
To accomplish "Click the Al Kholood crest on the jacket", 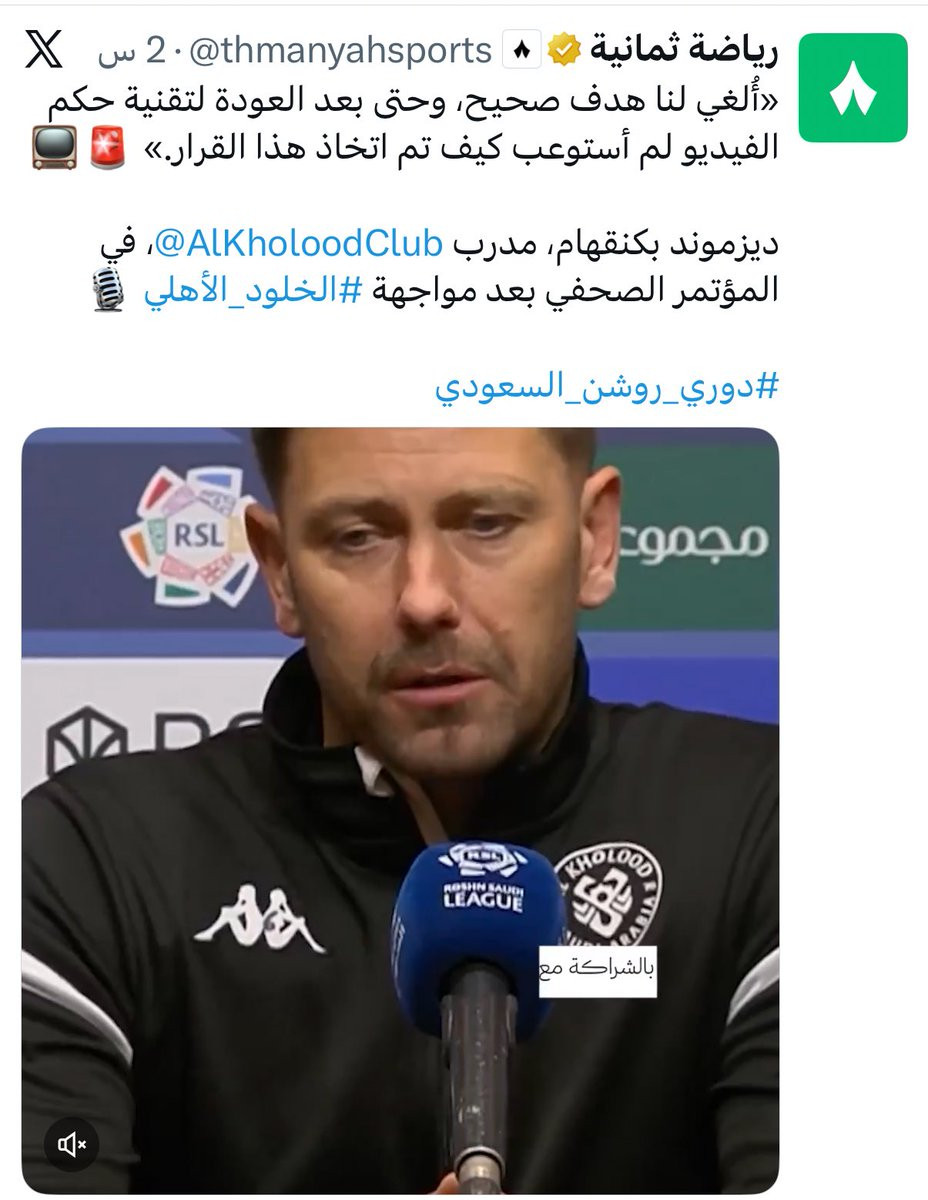I will click(608, 893).
